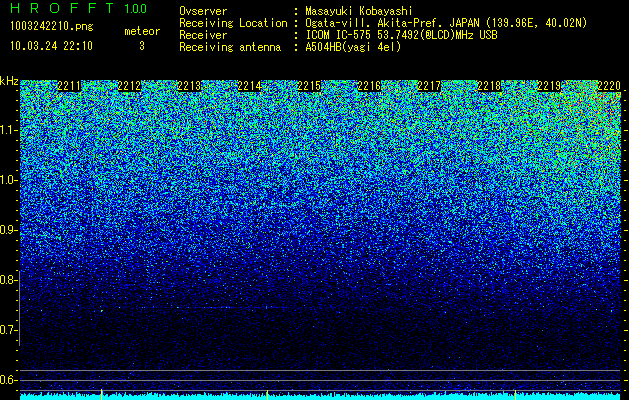
Task: Click the 2214 time label
Action: (249, 86)
